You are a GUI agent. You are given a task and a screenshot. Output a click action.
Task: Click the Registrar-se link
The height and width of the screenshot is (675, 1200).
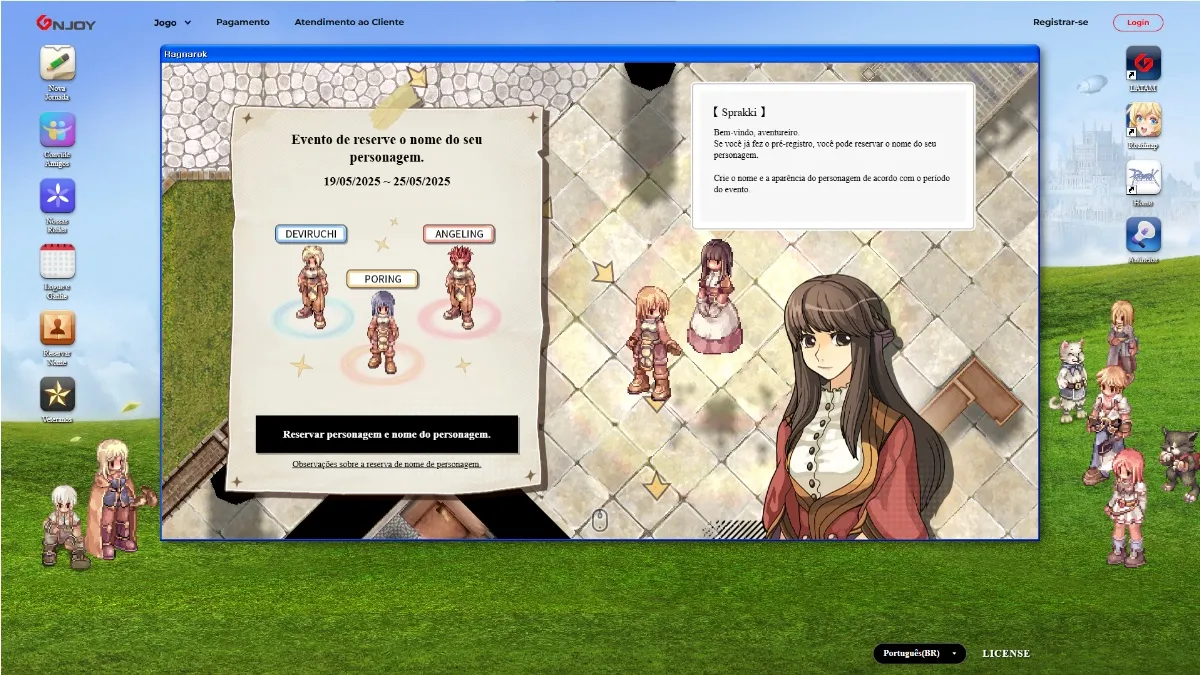click(1060, 22)
